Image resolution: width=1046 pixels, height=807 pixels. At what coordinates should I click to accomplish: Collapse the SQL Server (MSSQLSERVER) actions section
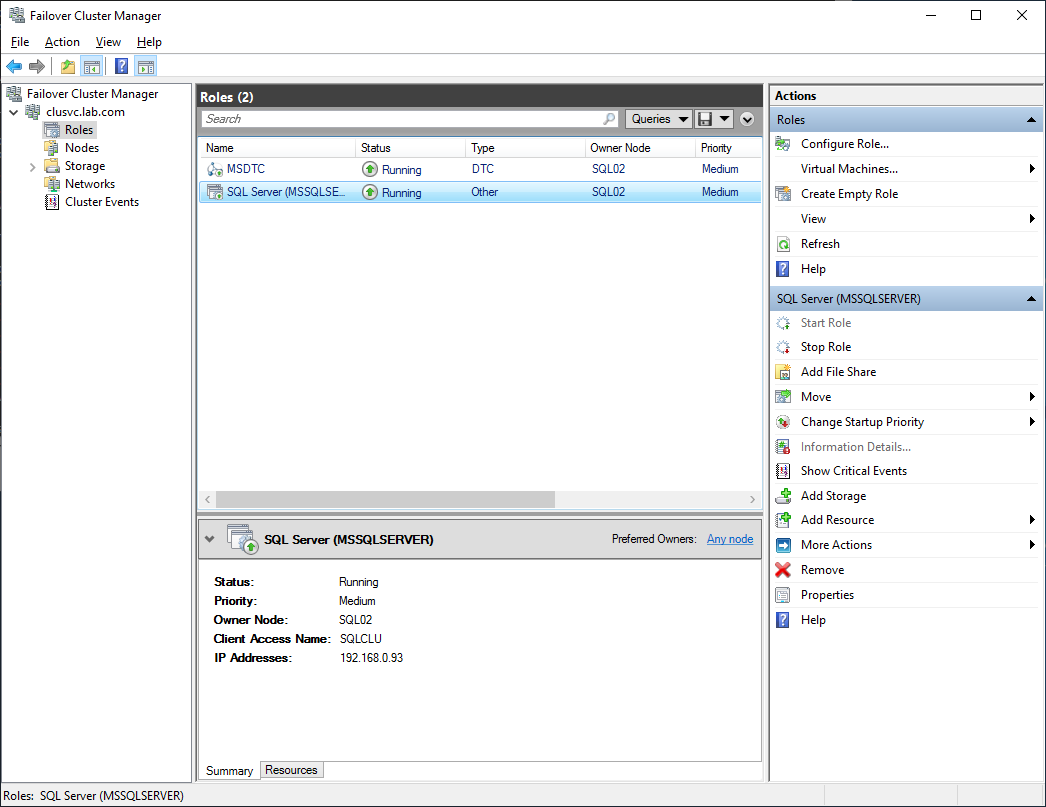pyautogui.click(x=1031, y=299)
